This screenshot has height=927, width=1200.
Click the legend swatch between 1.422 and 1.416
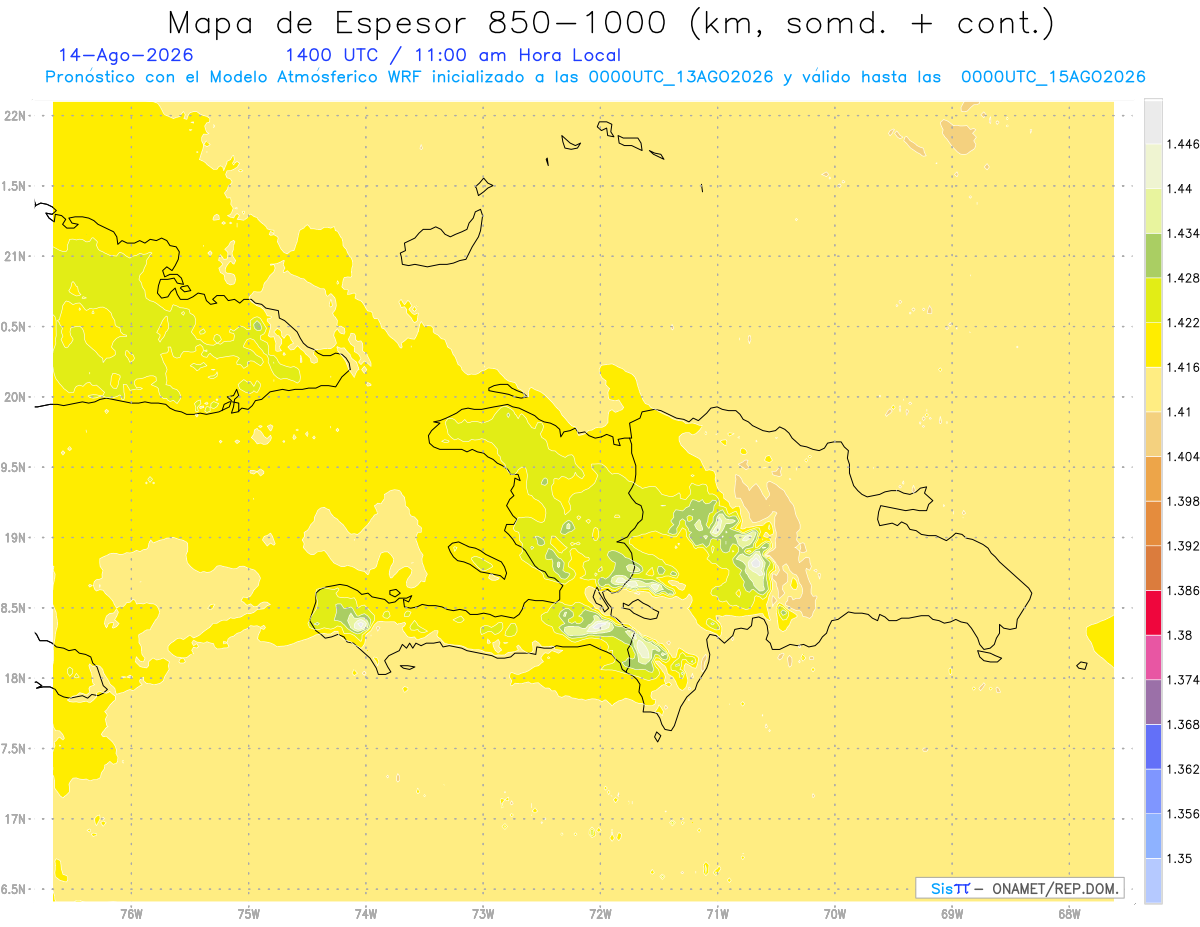point(1153,345)
